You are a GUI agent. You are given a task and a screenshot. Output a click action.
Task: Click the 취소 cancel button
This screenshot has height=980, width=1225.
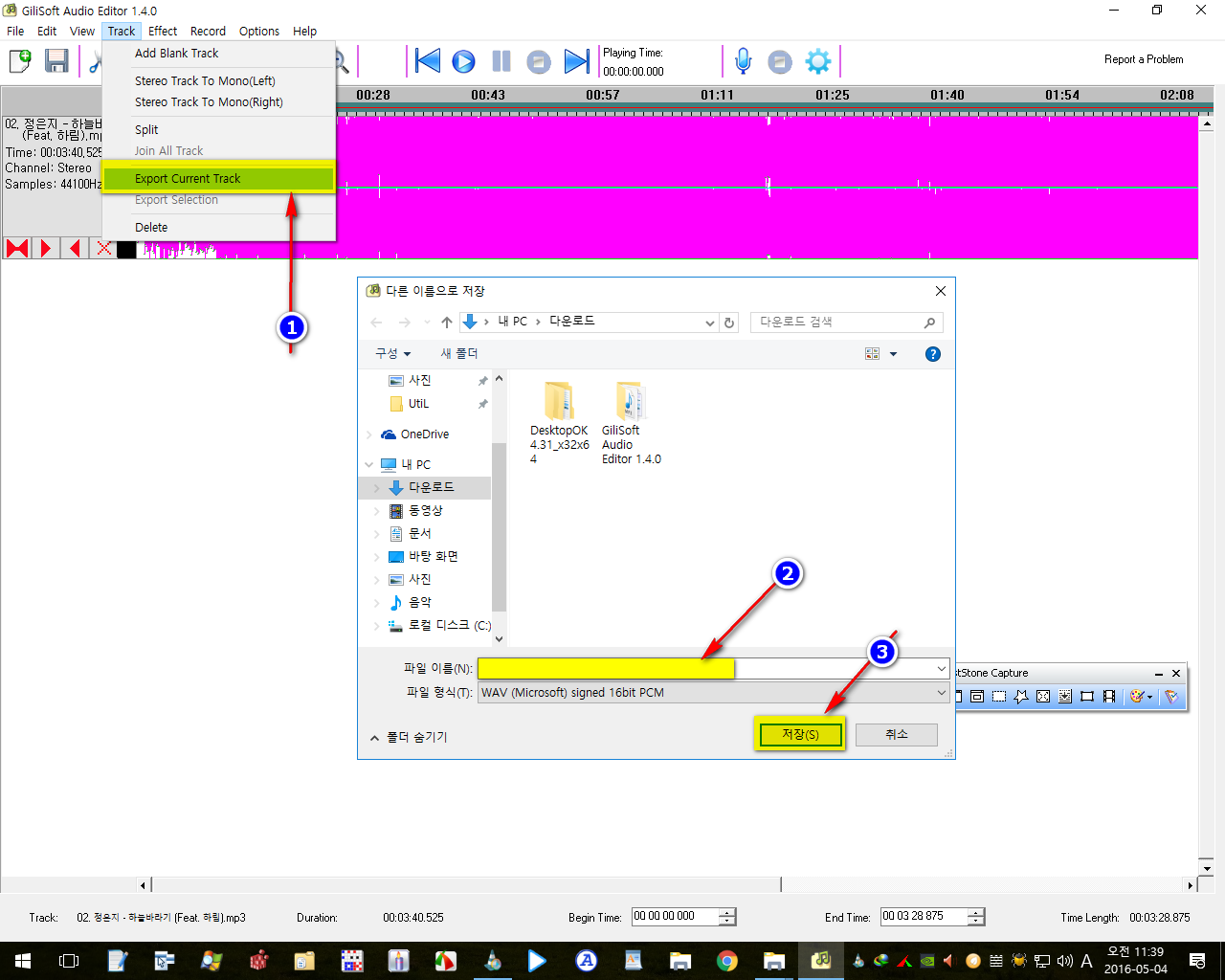point(897,734)
